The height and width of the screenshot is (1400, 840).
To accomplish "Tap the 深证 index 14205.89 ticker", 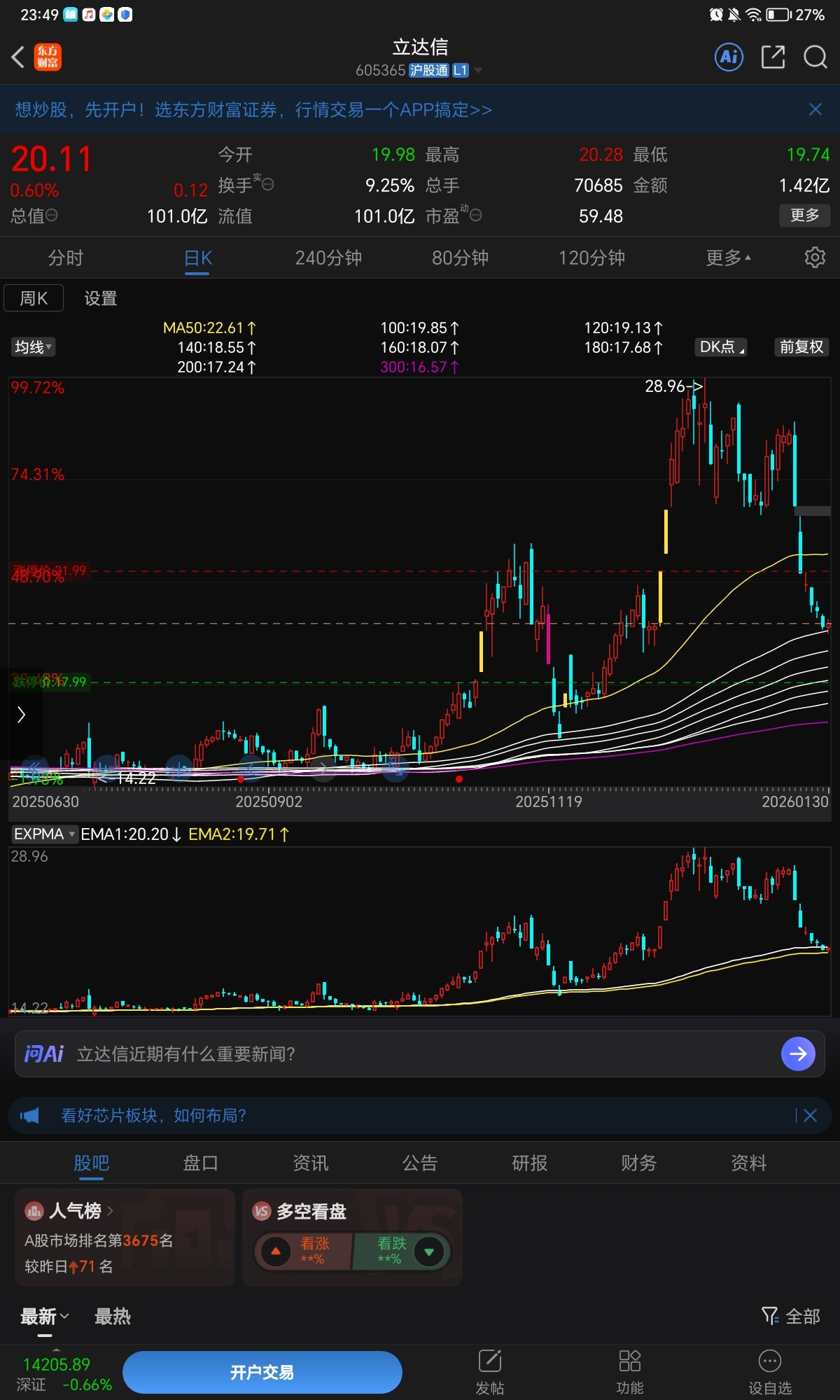I will tap(64, 1373).
